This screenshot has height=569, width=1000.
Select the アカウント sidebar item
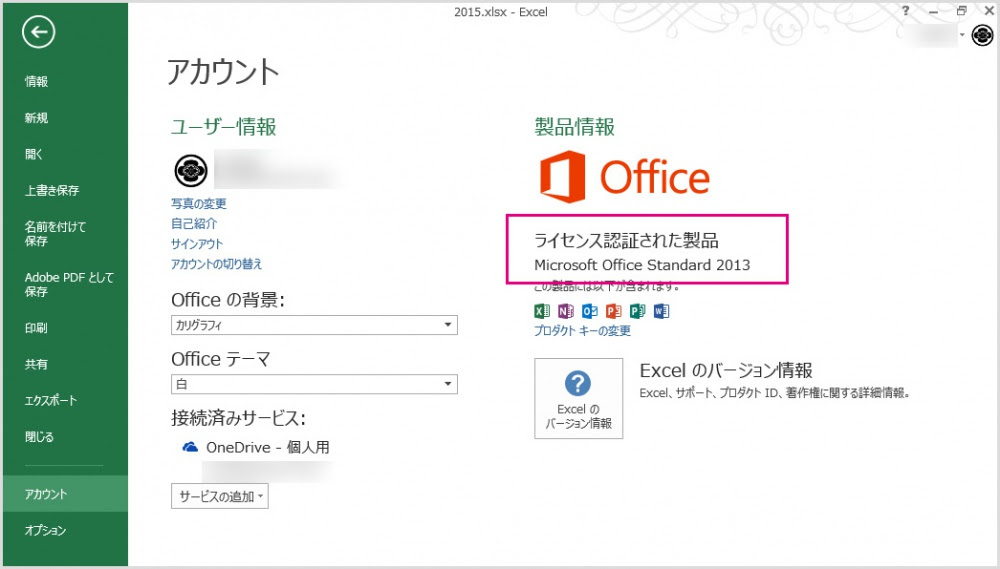(65, 494)
